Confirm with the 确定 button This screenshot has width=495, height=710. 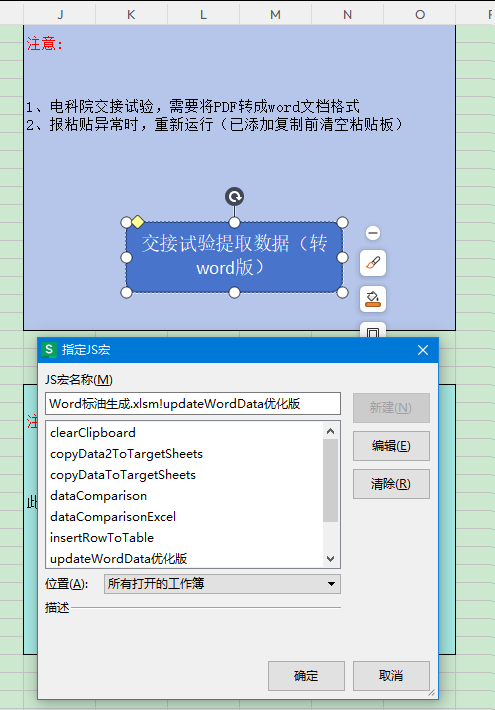tap(306, 676)
